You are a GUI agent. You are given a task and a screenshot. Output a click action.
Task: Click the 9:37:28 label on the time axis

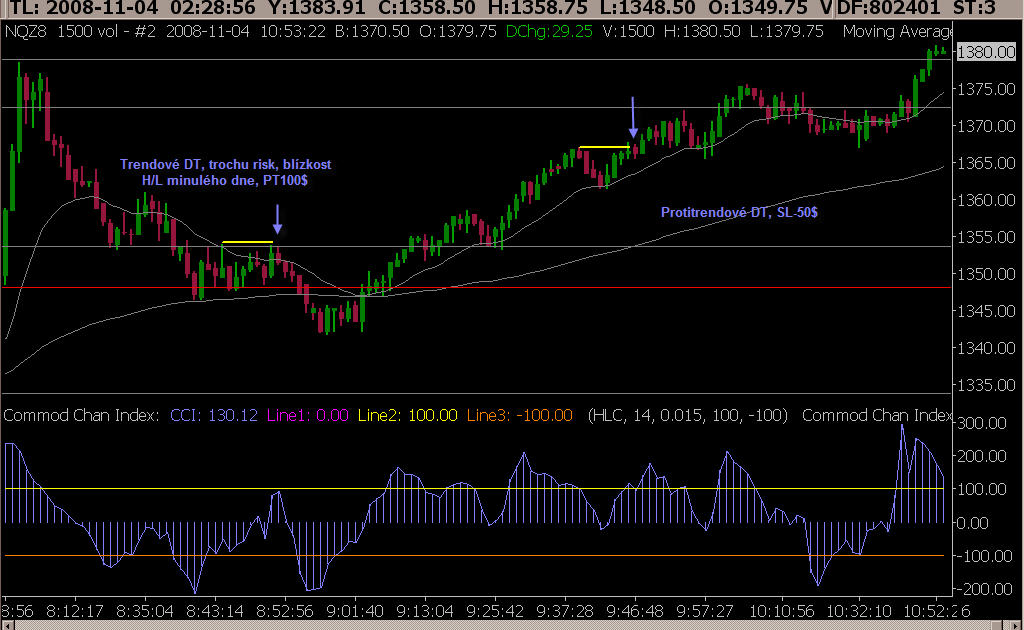coord(565,612)
